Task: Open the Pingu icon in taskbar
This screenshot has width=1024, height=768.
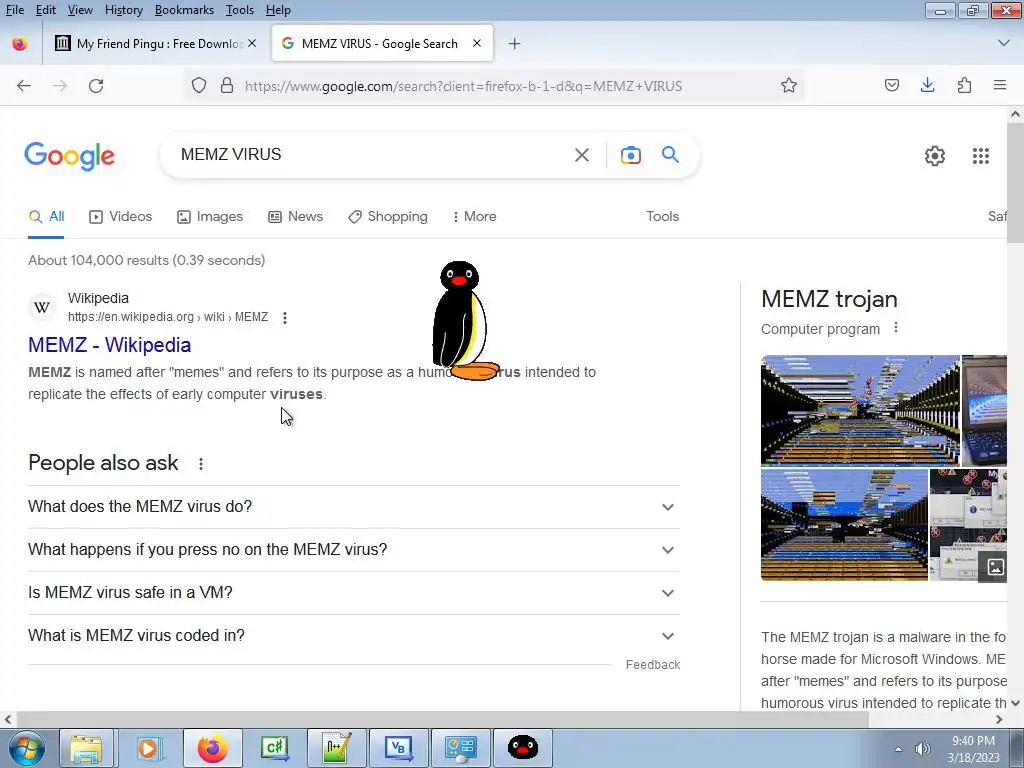Action: point(523,748)
